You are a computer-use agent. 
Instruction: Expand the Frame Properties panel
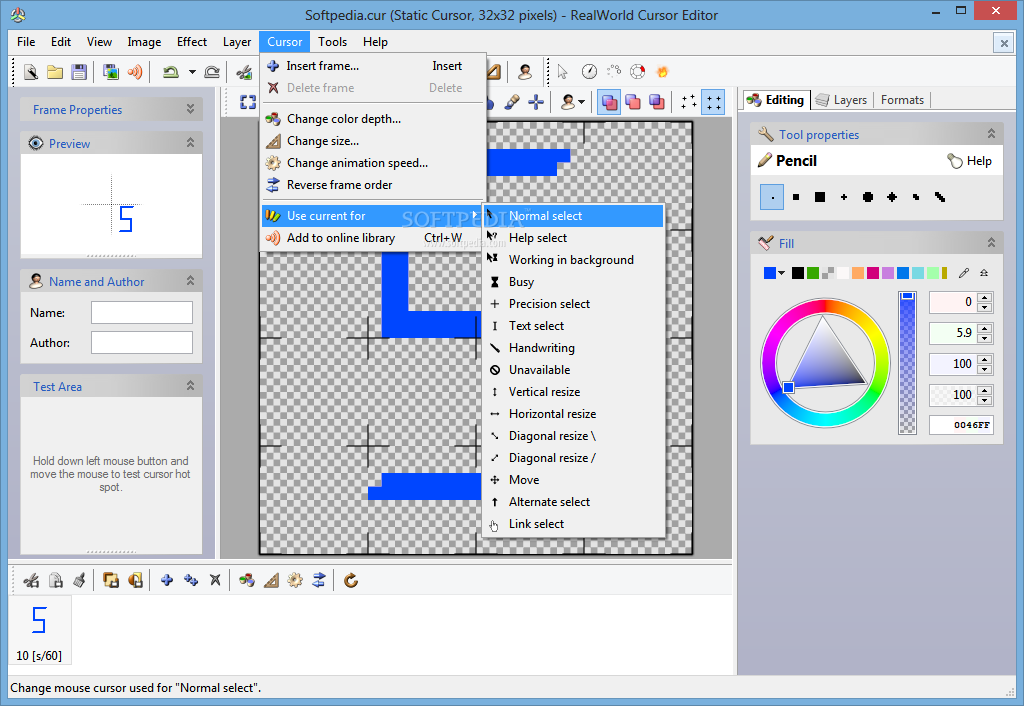(190, 109)
